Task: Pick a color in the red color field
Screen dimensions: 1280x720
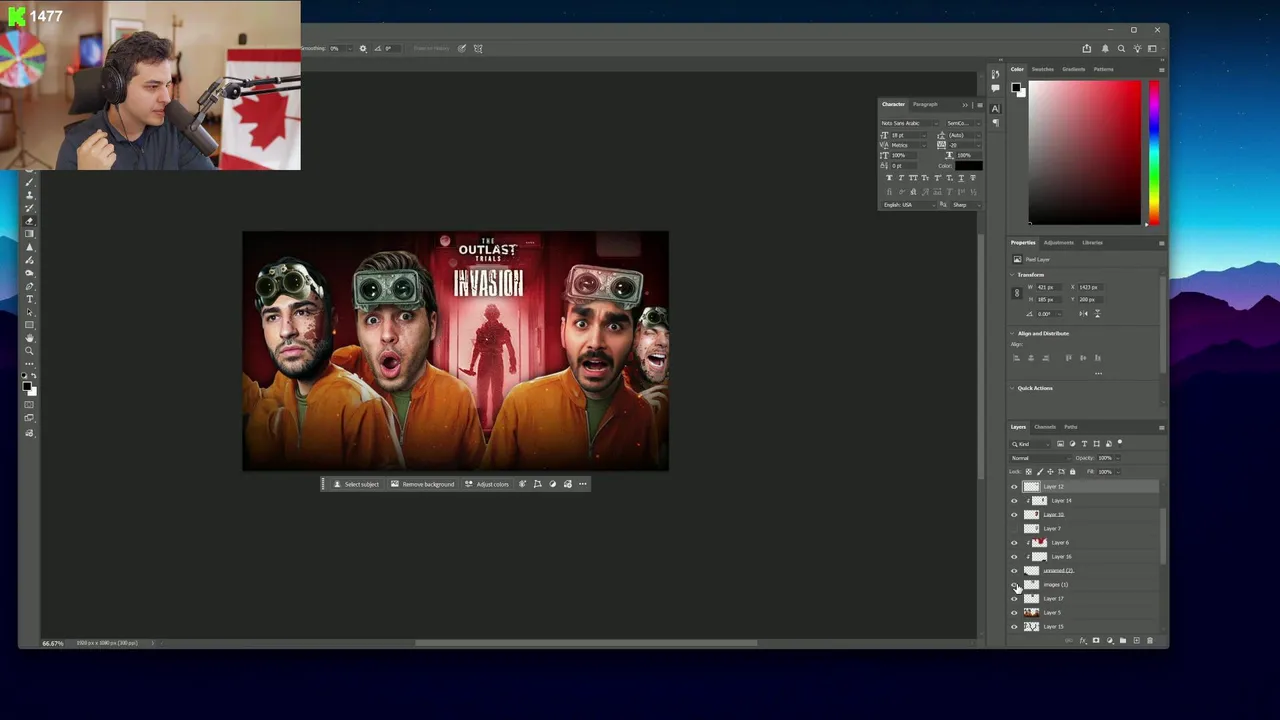Action: coord(1085,152)
